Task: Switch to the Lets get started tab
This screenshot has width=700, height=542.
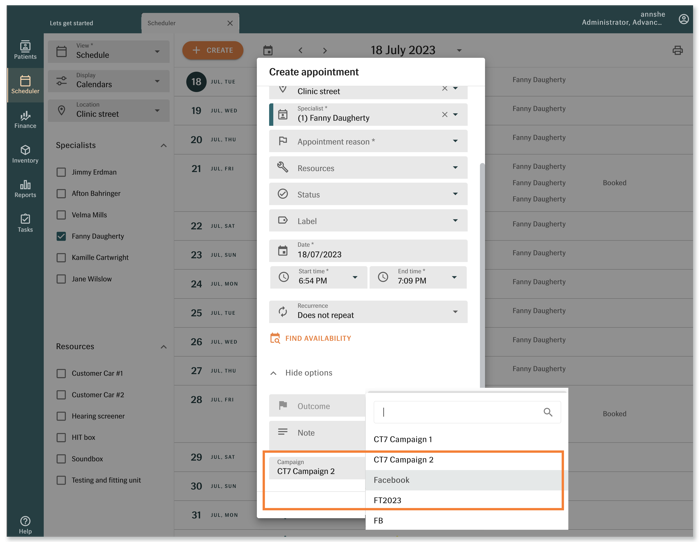Action: (x=71, y=22)
